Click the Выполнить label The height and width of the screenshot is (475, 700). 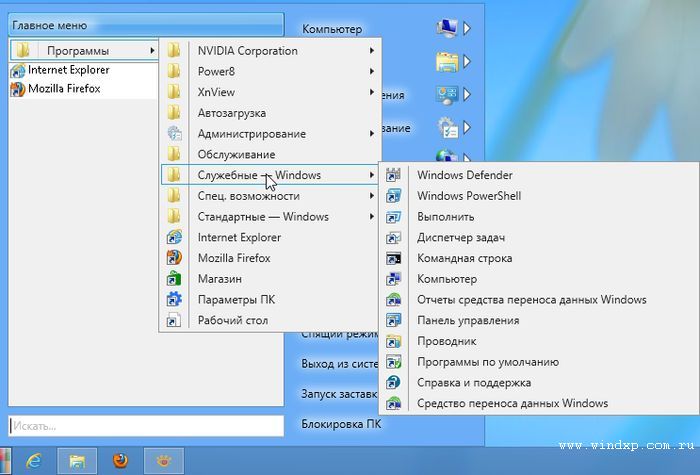point(446,217)
